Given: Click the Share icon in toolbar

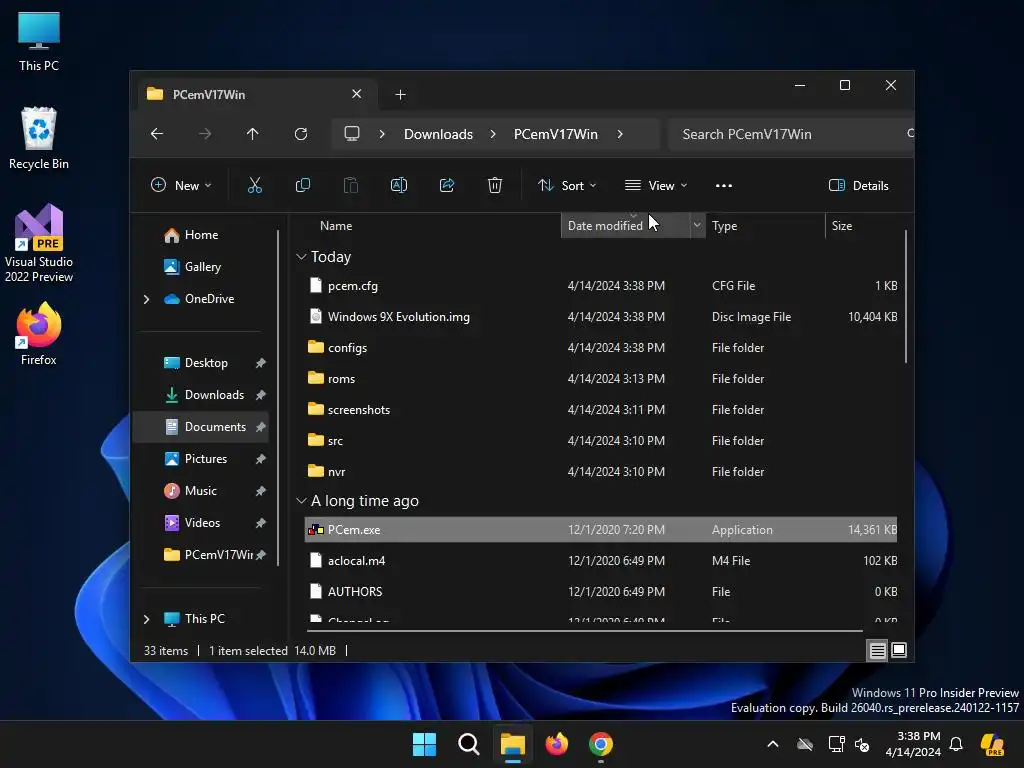Looking at the screenshot, I should point(447,185).
